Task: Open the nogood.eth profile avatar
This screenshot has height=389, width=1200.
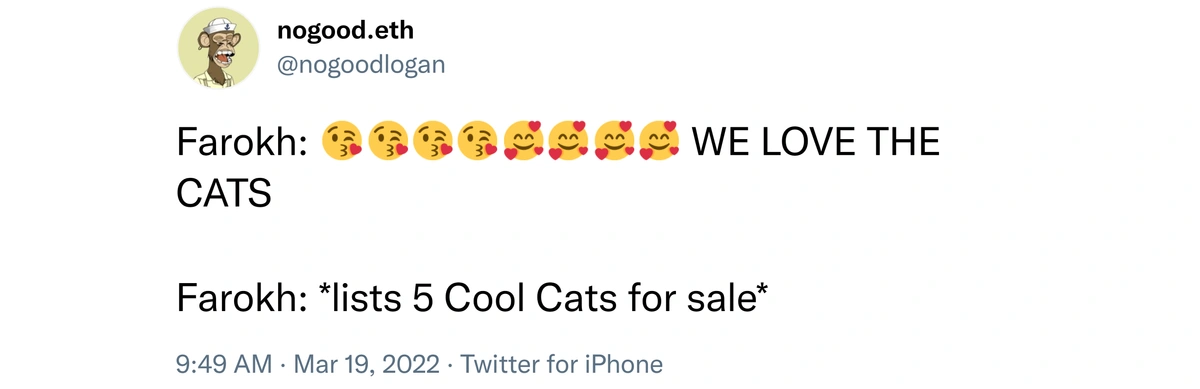Action: tap(219, 53)
